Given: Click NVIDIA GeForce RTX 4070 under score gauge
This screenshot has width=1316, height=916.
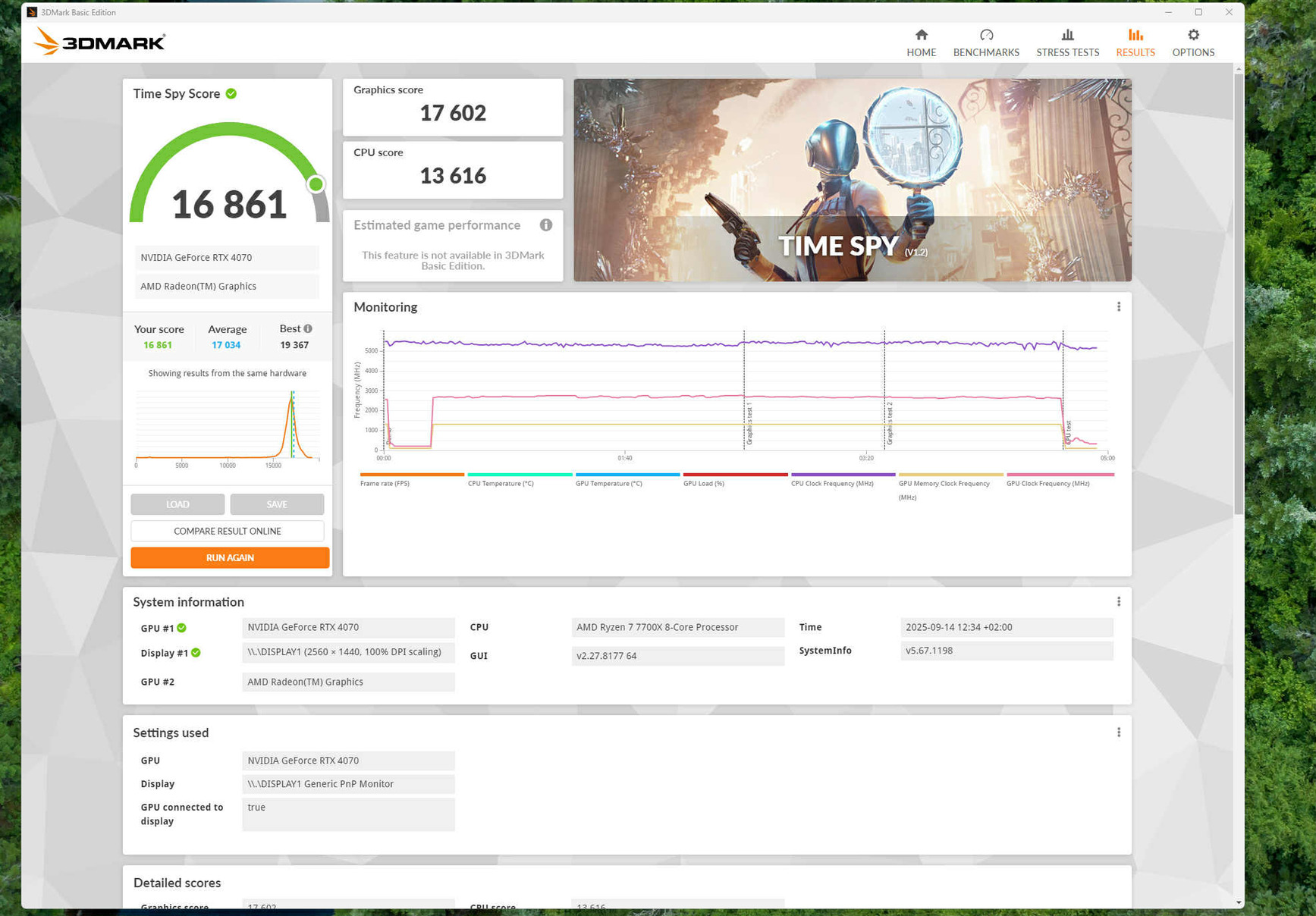Looking at the screenshot, I should click(227, 257).
